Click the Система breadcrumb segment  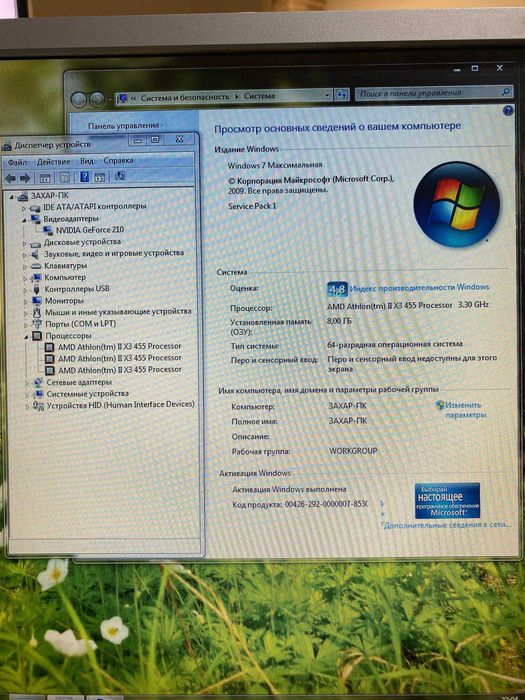point(259,96)
